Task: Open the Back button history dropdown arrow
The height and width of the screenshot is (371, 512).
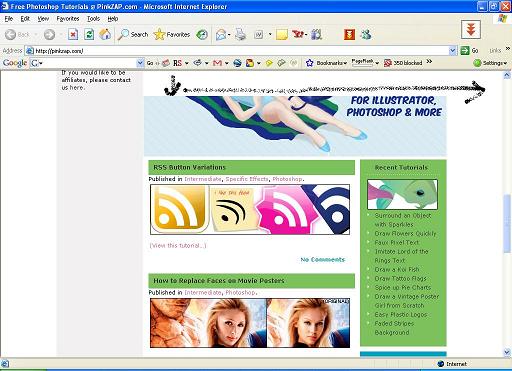Action: 36,34
